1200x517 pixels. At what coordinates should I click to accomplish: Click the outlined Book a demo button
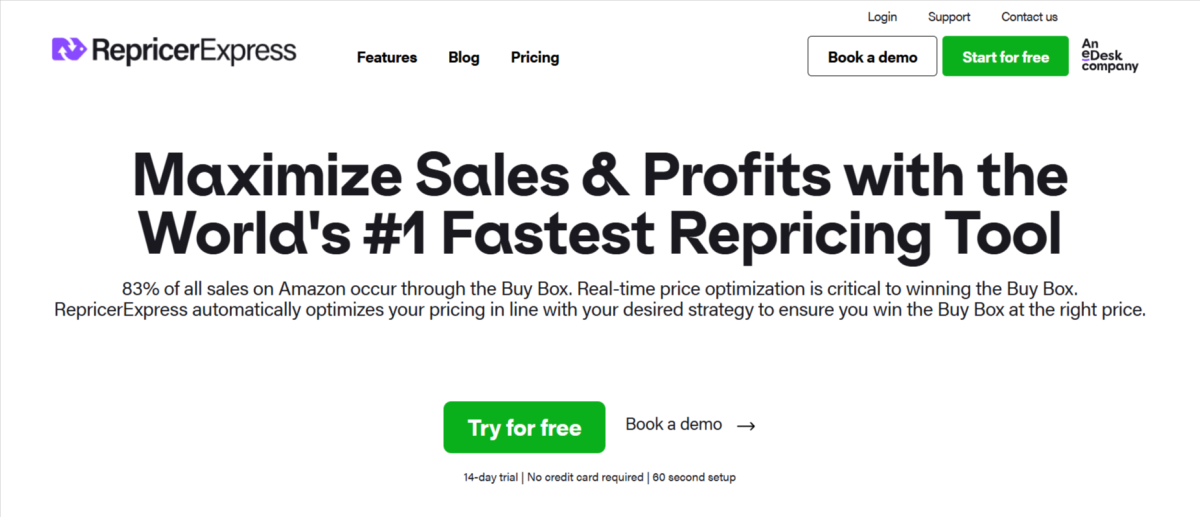872,57
